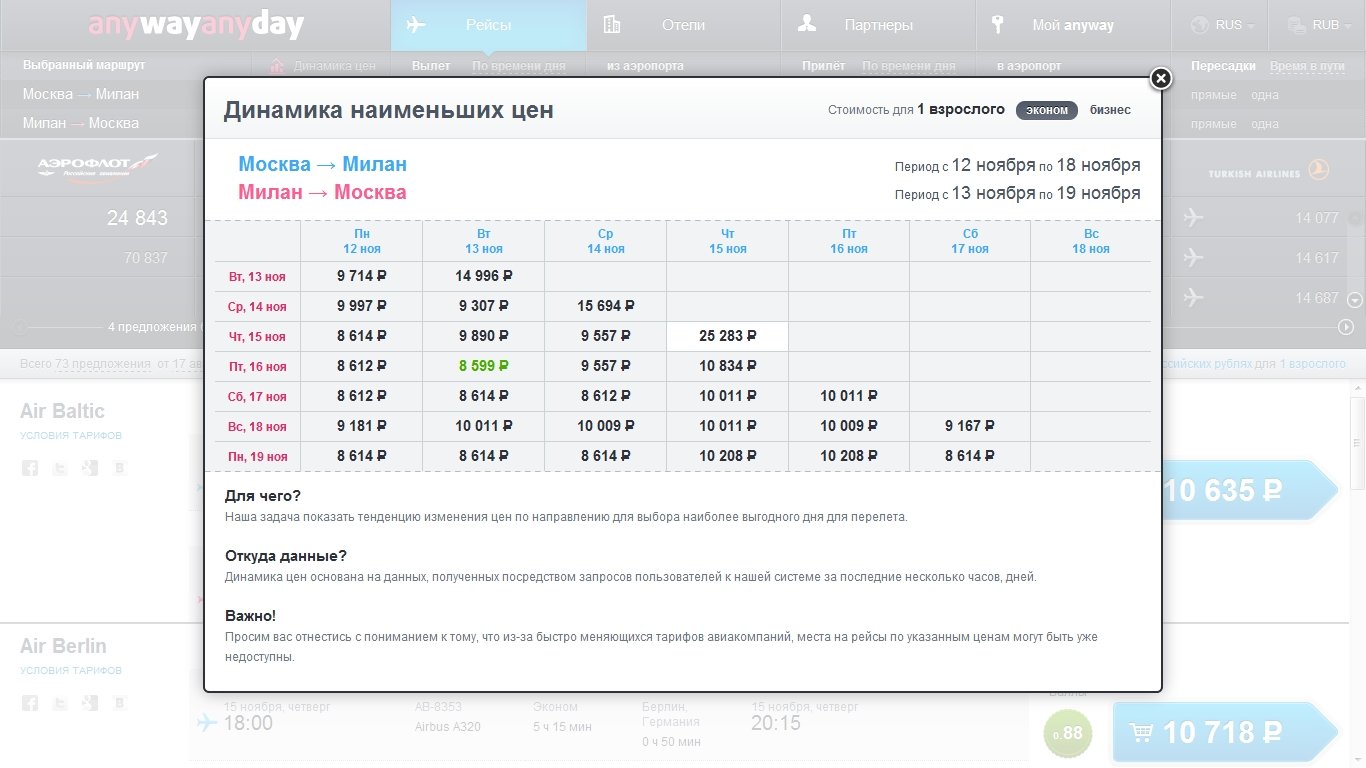Screen dimensions: 1366x768
Task: Click the green 0.88 bonus points badge
Action: (1067, 734)
